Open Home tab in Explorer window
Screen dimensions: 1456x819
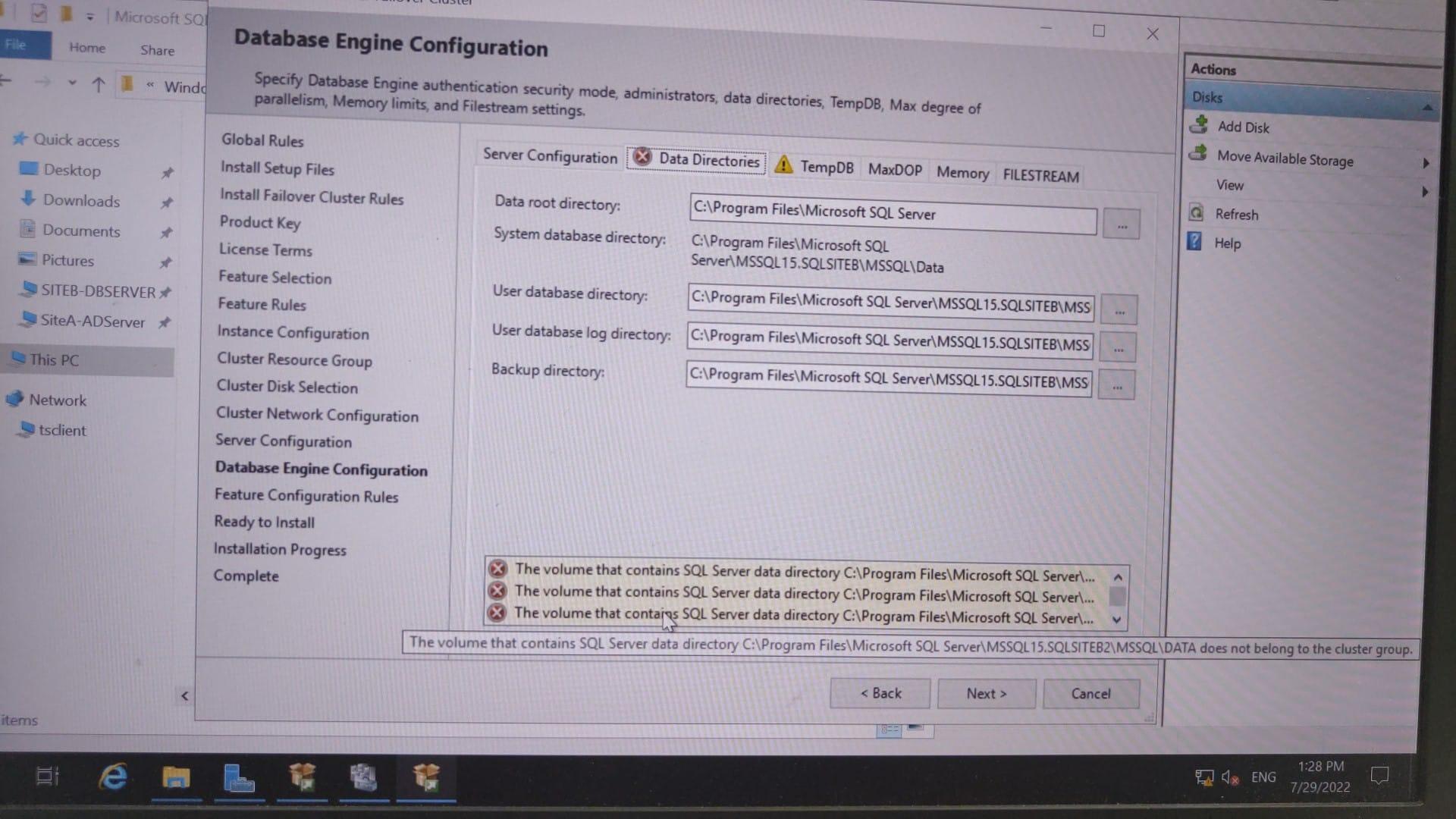coord(87,48)
